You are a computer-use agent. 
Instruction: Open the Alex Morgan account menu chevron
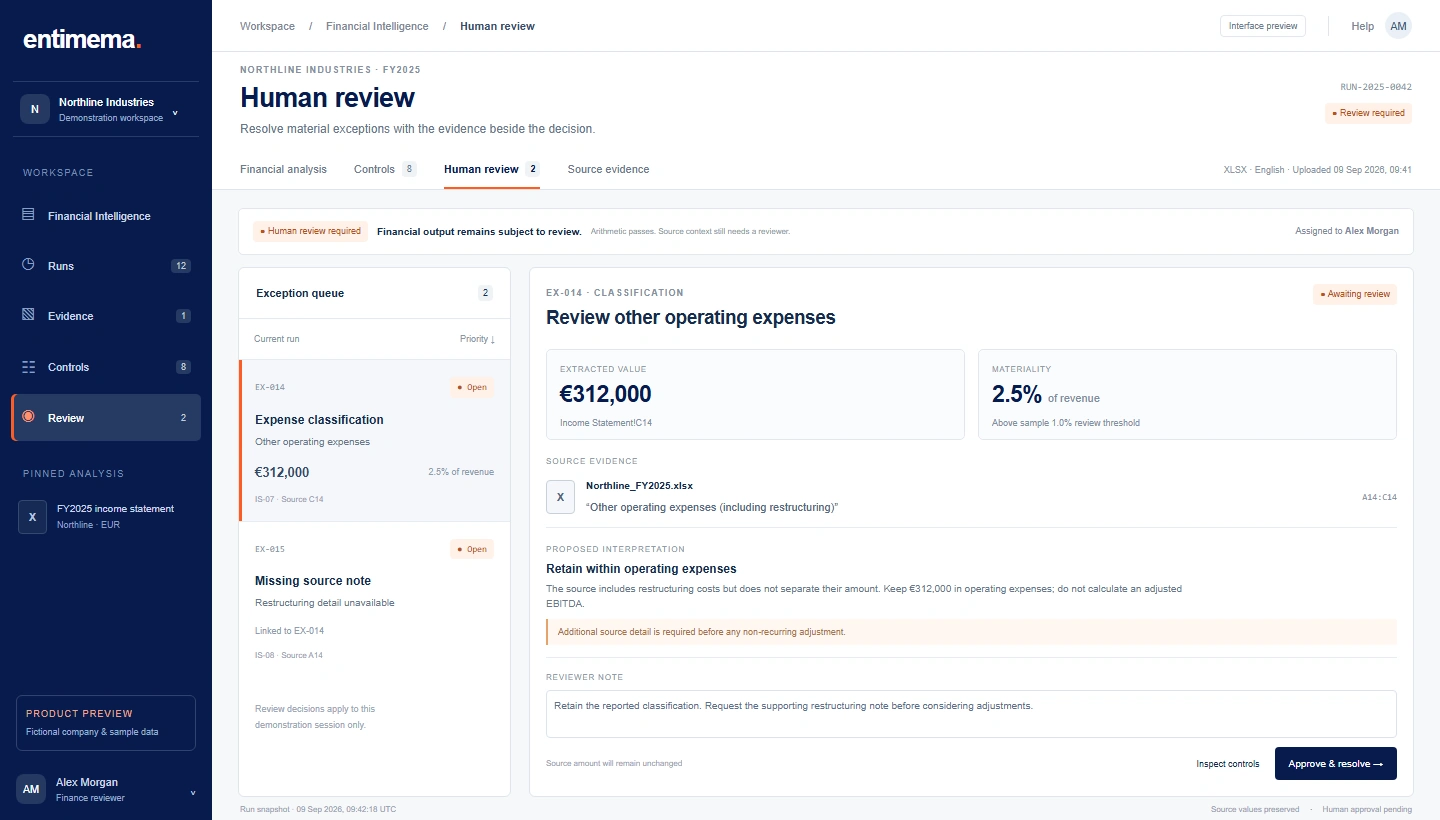pos(191,793)
